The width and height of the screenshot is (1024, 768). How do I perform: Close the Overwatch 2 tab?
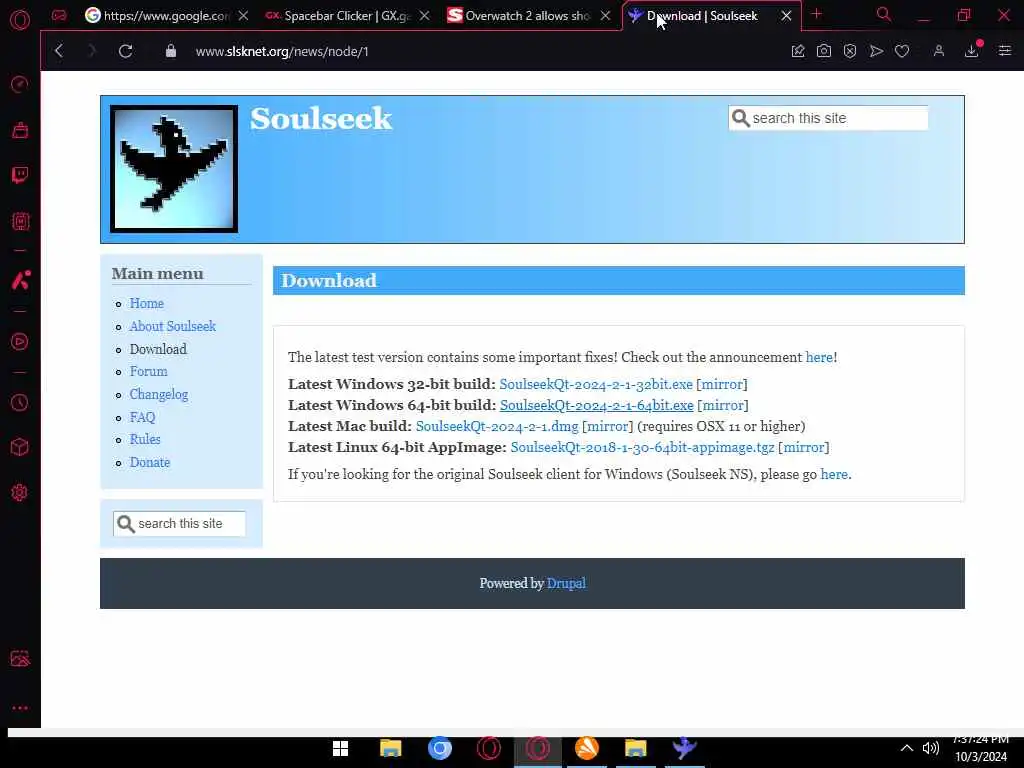pos(605,16)
